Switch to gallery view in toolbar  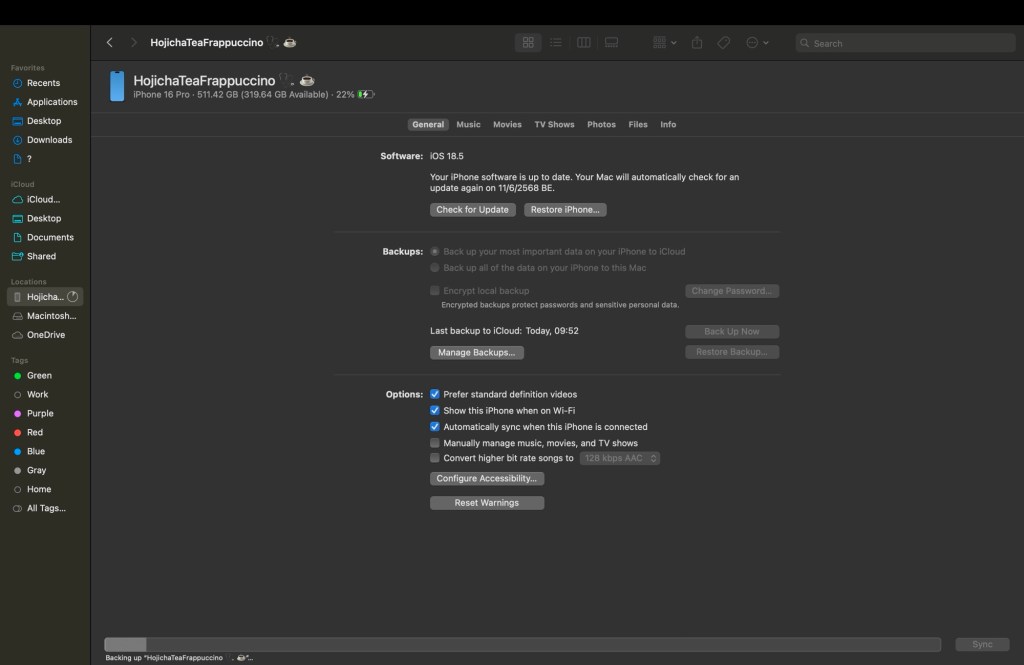pyautogui.click(x=611, y=43)
